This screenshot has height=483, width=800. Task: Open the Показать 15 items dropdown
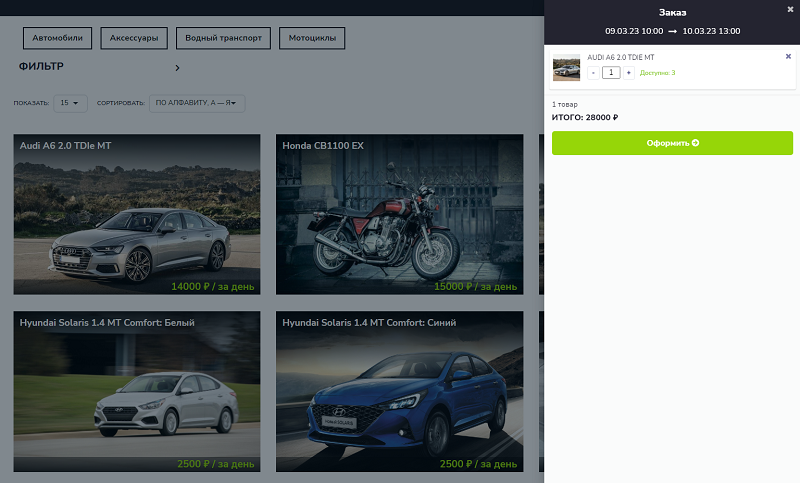click(x=69, y=103)
